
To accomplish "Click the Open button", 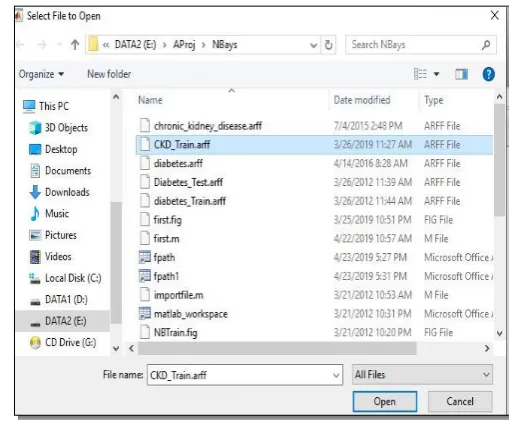I will [385, 402].
